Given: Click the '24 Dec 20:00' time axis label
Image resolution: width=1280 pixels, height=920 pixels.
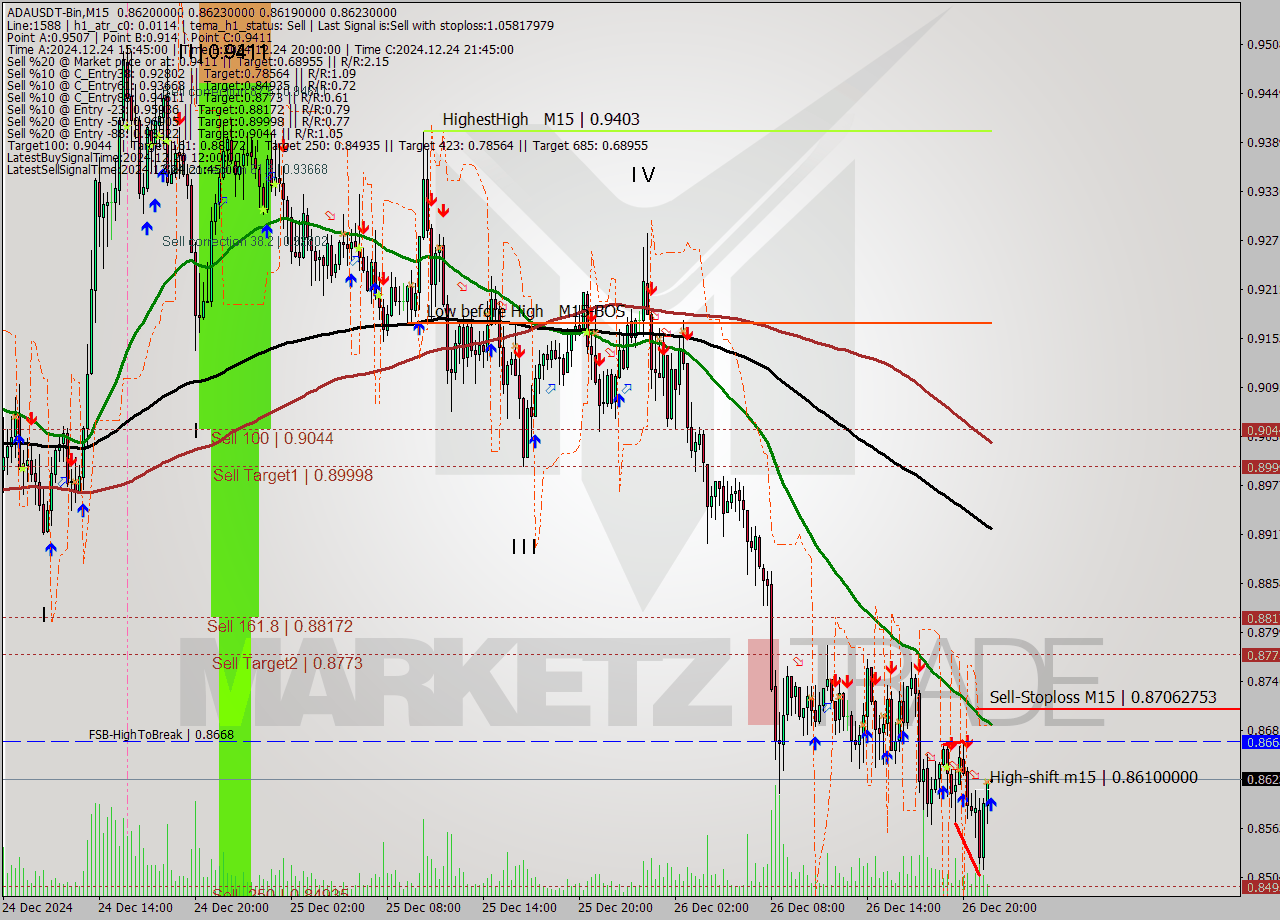Looking at the screenshot, I should (x=231, y=908).
